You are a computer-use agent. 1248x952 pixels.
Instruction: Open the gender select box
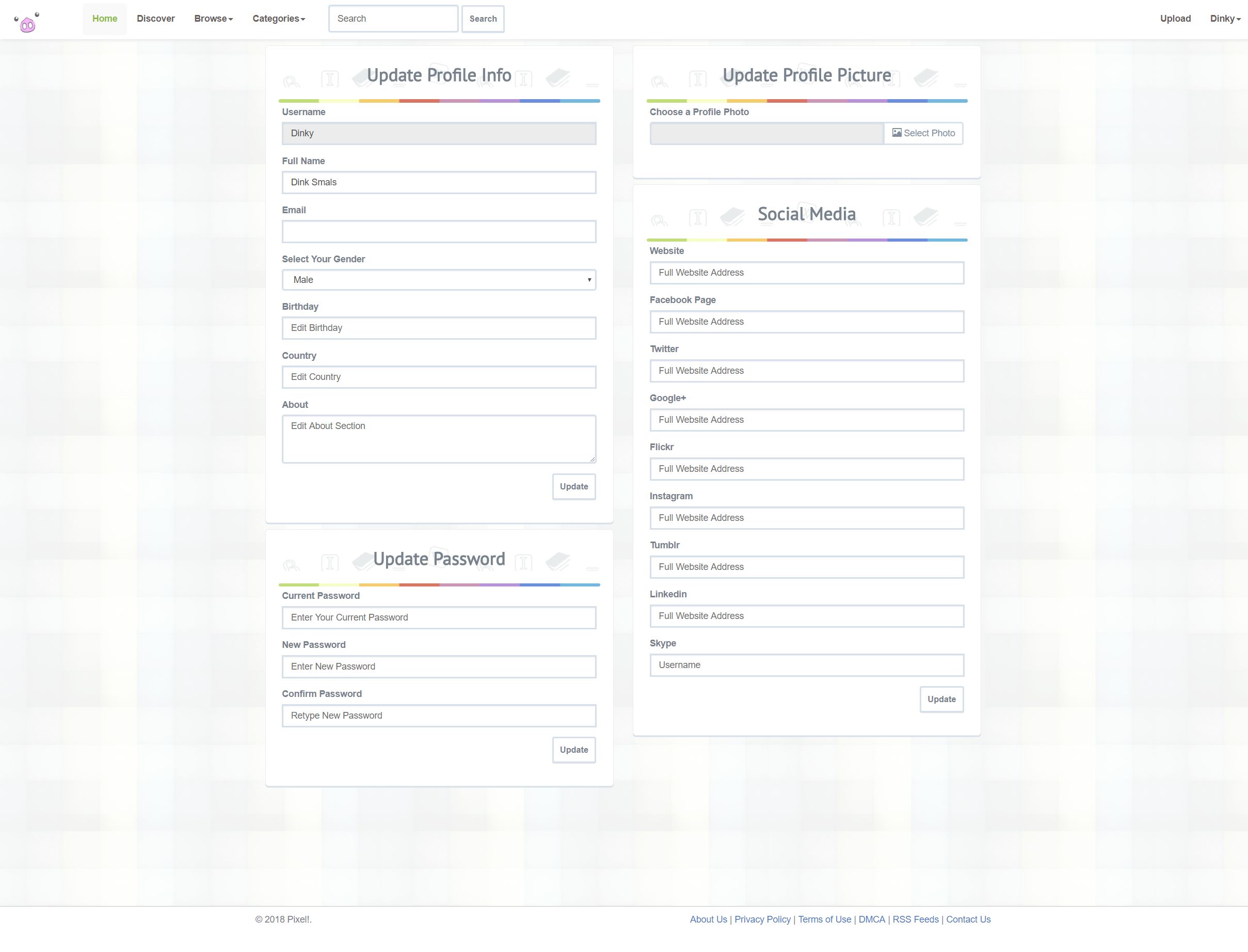tap(439, 280)
